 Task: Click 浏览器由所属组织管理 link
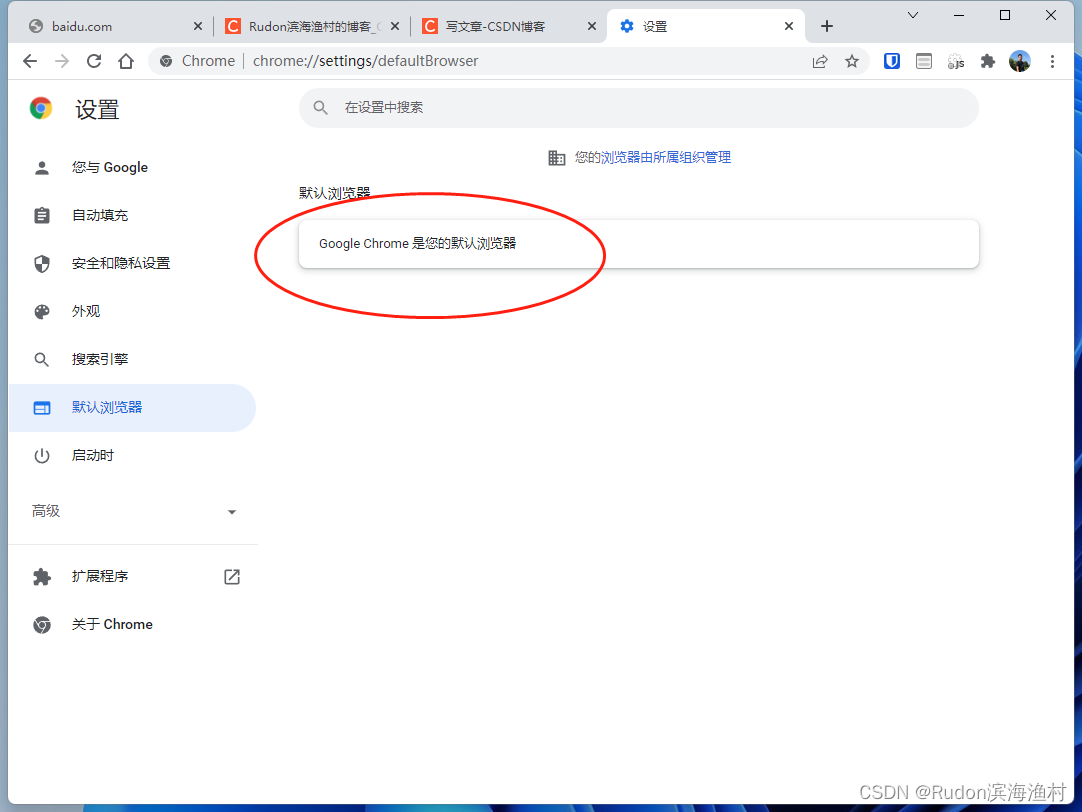pos(665,157)
